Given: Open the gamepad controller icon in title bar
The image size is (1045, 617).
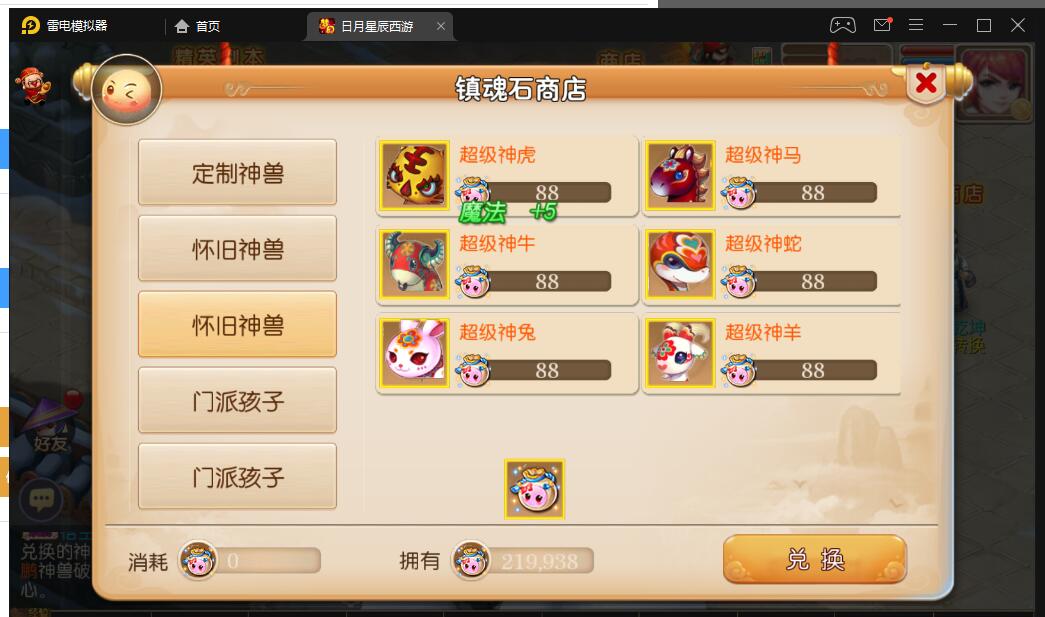Looking at the screenshot, I should (842, 25).
